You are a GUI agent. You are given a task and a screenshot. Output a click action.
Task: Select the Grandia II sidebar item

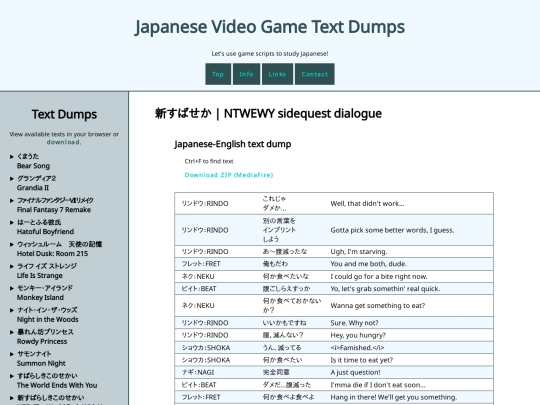click(37, 183)
